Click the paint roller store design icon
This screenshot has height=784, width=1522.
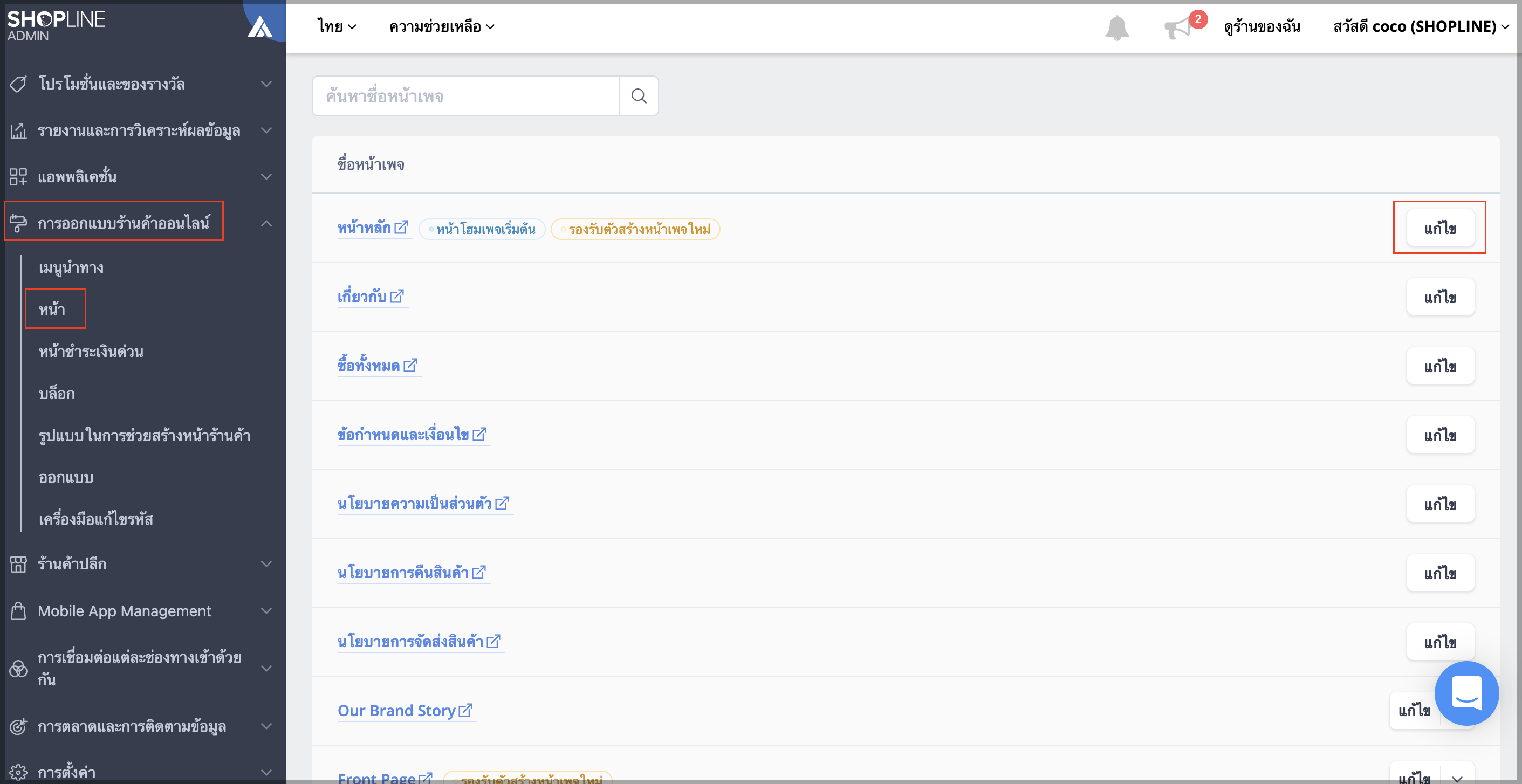tap(18, 223)
